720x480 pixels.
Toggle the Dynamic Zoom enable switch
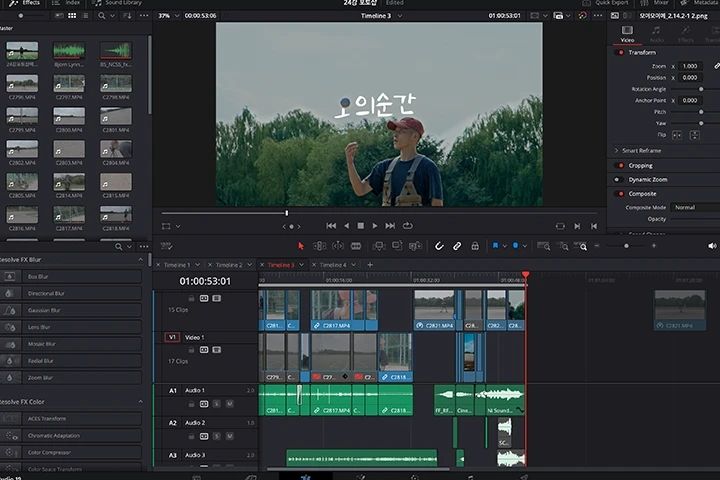[x=619, y=180]
